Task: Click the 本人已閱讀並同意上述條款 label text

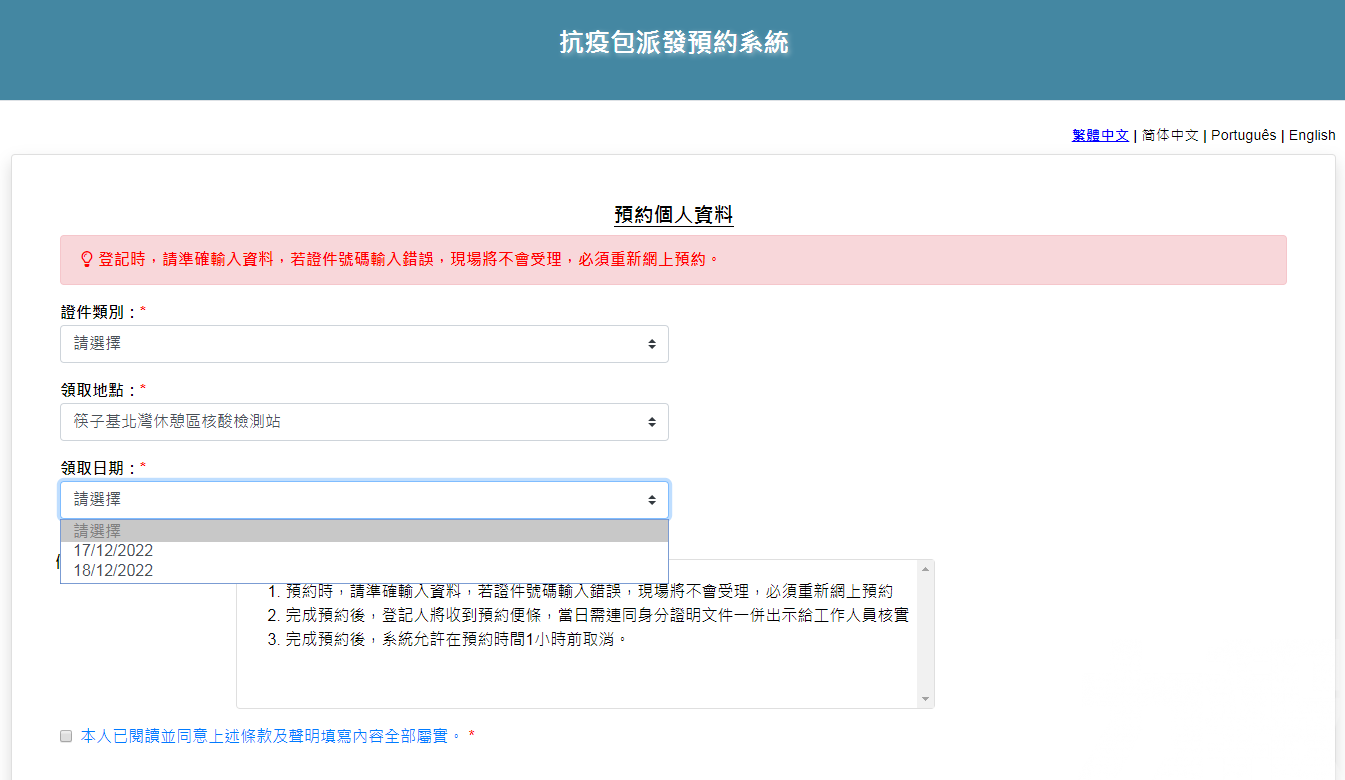Action: tap(271, 736)
